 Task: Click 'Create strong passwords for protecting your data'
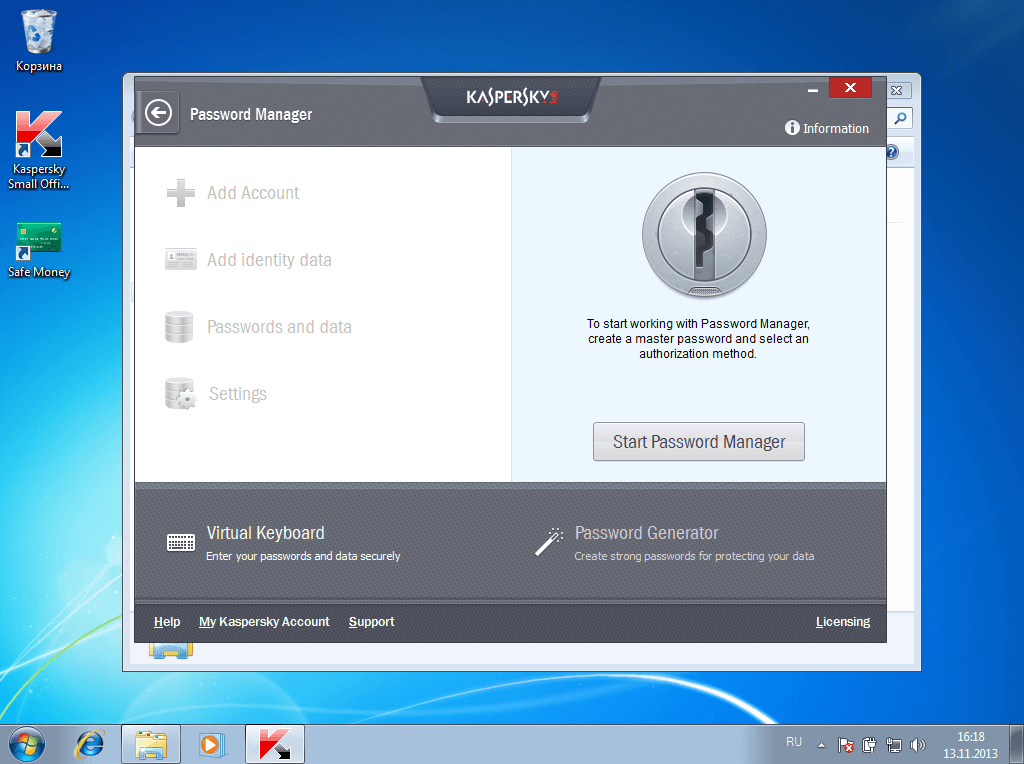pos(694,556)
